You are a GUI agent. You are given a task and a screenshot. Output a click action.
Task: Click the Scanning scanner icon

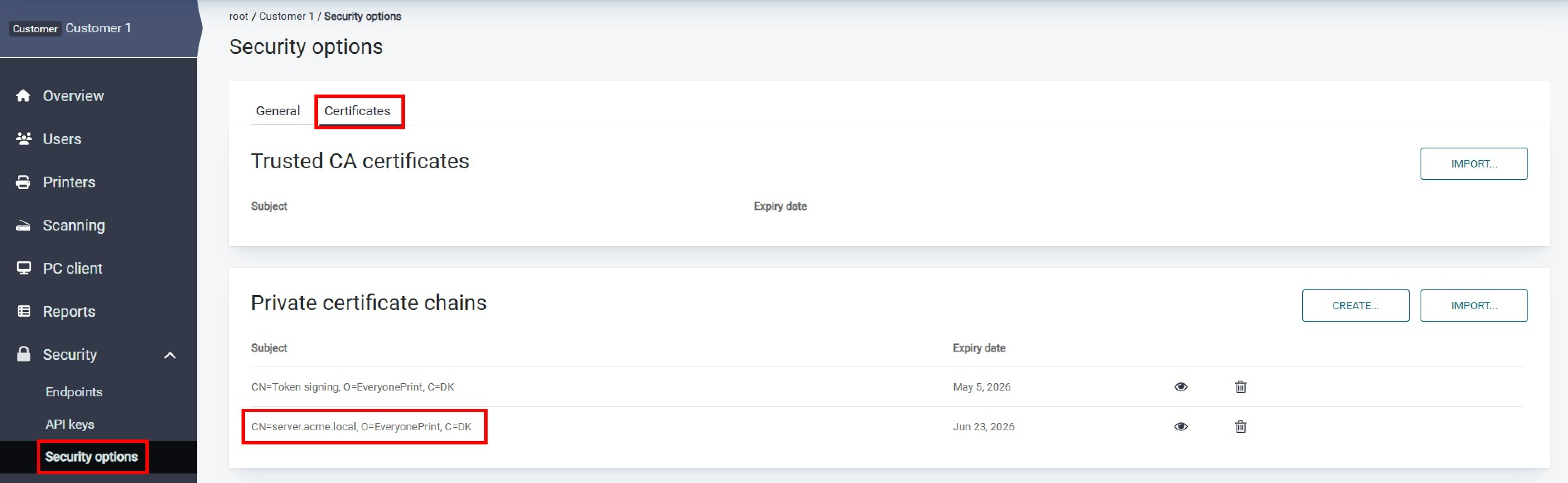[23, 226]
